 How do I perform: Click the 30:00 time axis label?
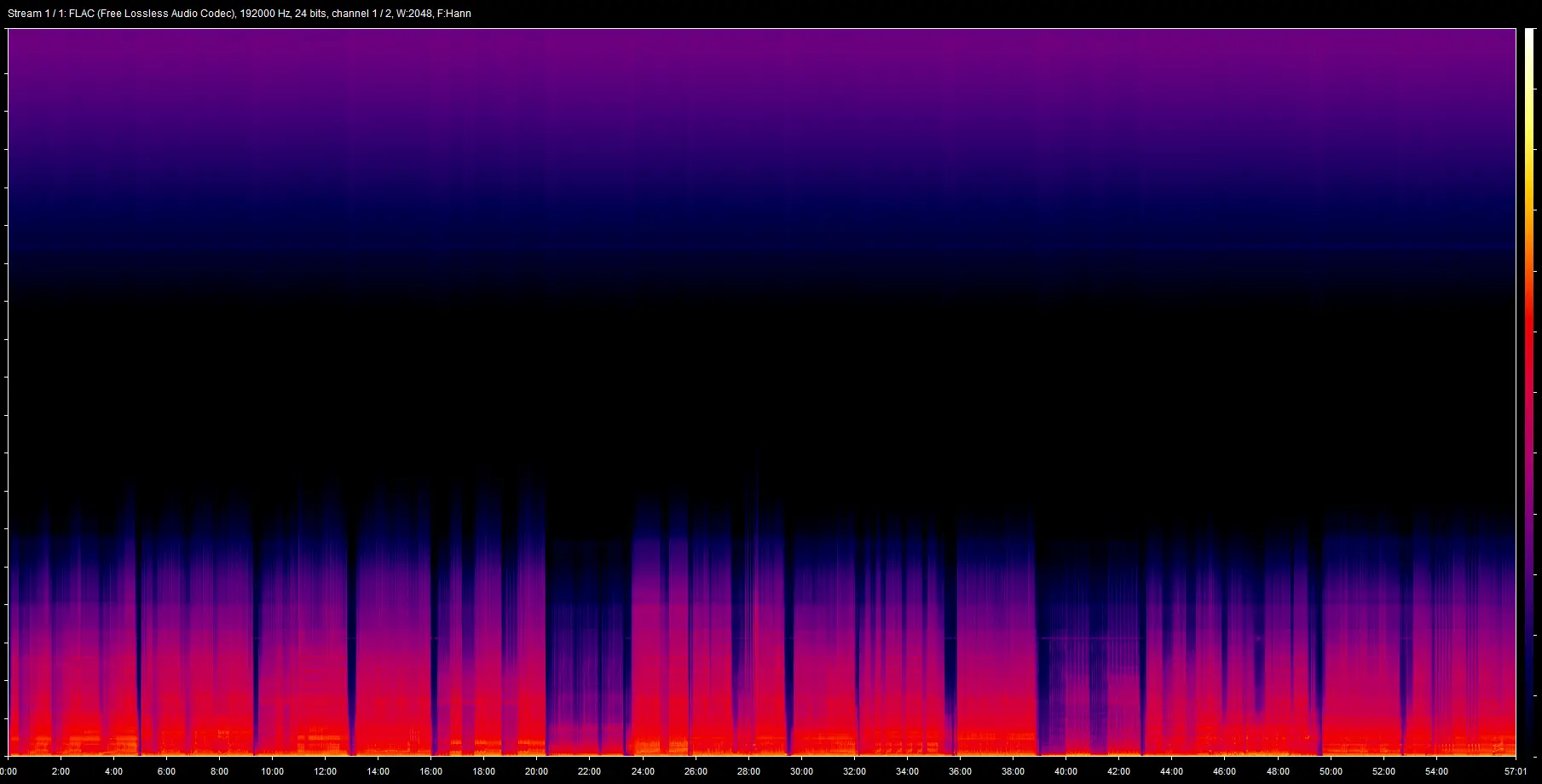coord(801,771)
